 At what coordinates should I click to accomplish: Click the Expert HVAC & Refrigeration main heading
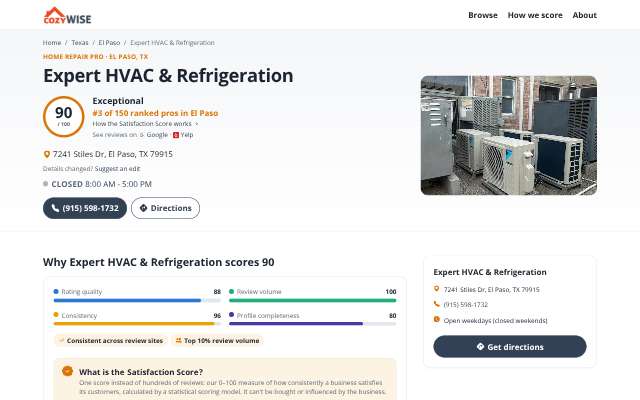click(168, 76)
